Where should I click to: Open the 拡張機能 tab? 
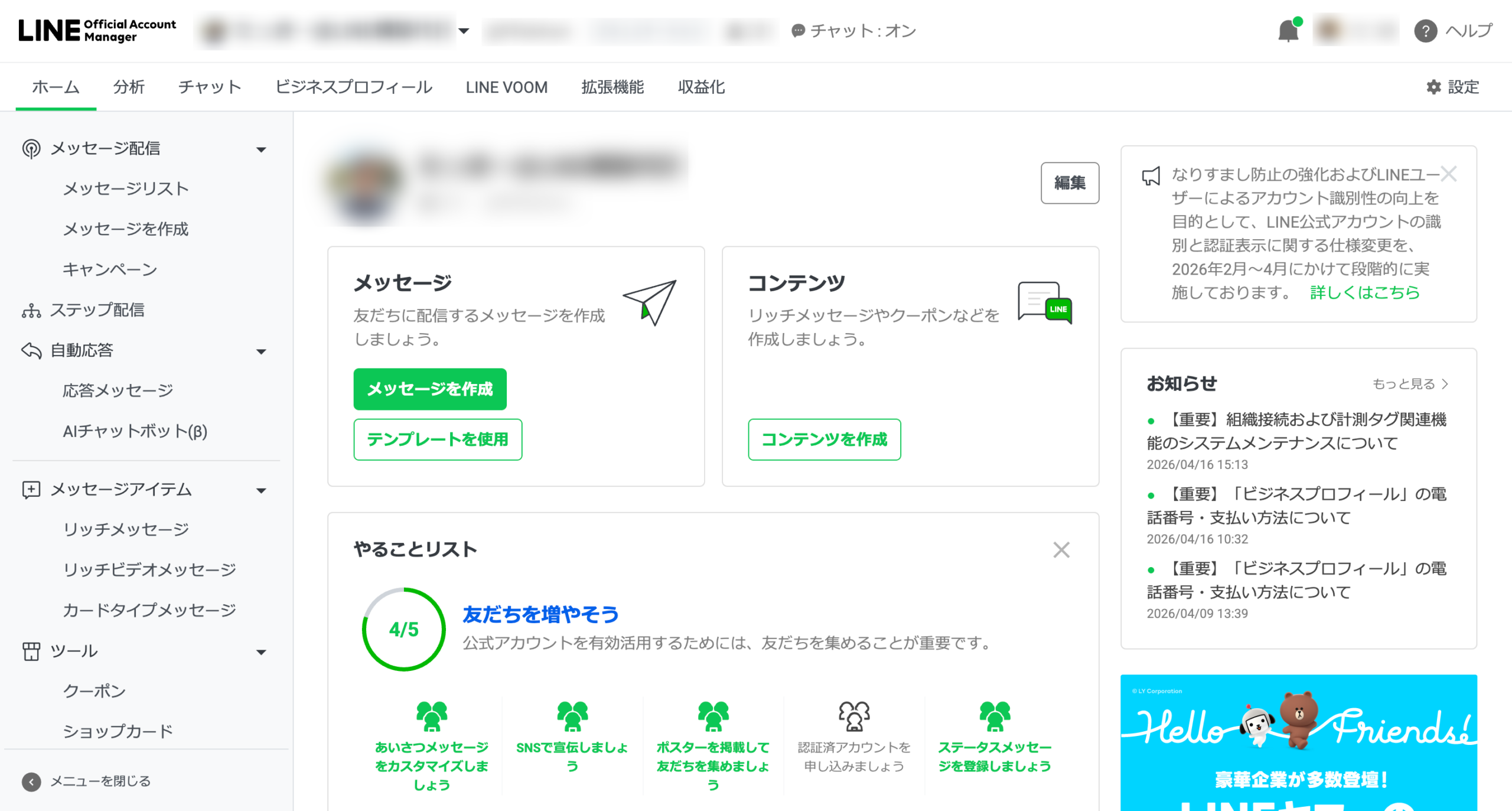tap(612, 87)
